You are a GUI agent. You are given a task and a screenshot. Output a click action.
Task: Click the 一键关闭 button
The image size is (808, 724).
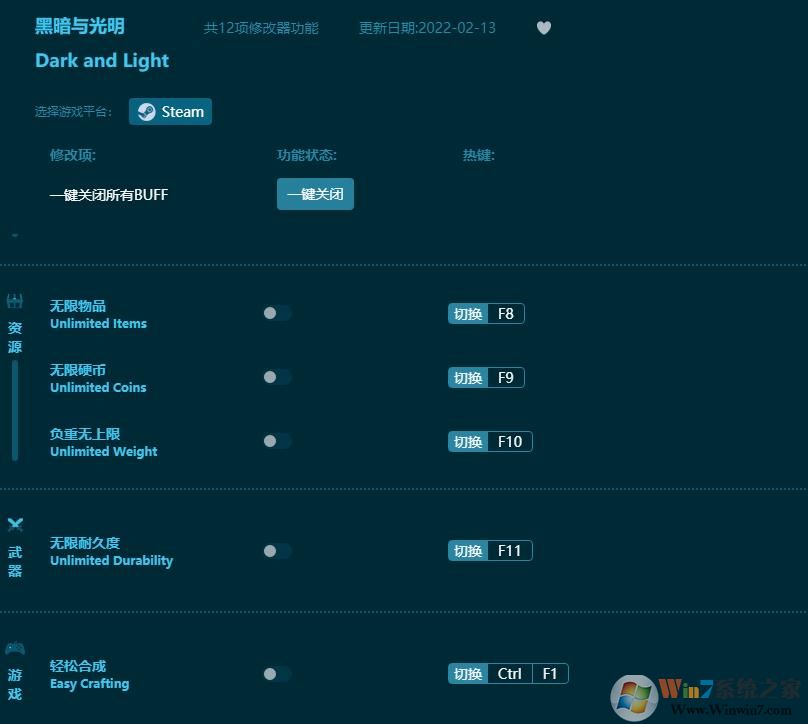click(x=315, y=194)
